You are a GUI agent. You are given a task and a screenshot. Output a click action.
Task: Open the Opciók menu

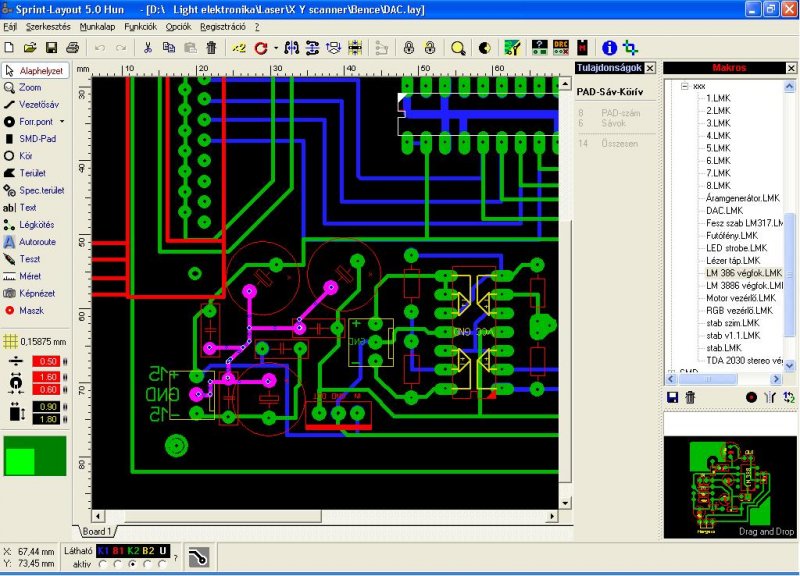click(x=178, y=27)
